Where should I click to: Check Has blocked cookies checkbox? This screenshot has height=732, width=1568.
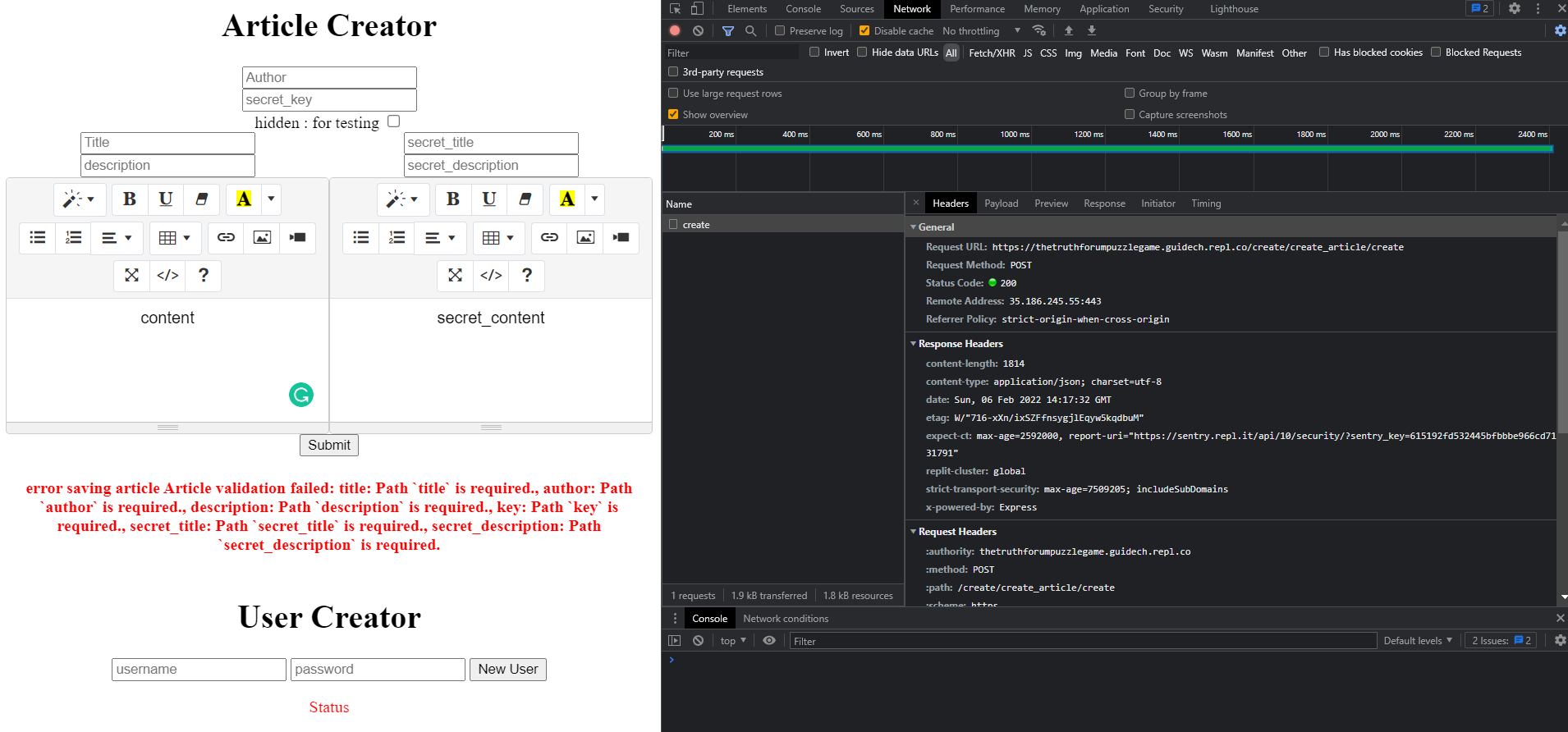pos(1324,52)
